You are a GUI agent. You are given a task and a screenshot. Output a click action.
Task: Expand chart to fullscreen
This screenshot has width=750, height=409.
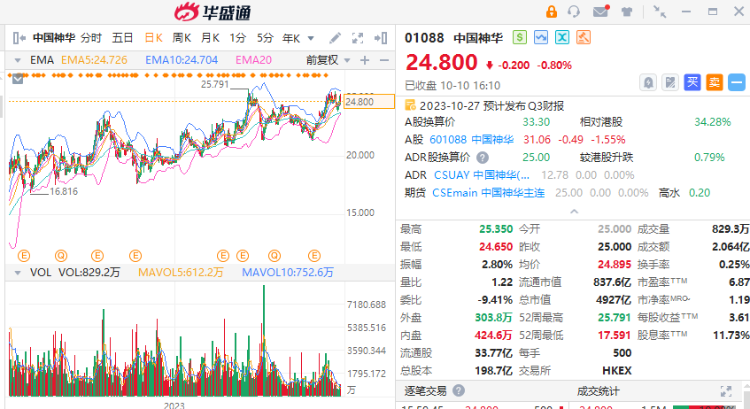coord(357,38)
